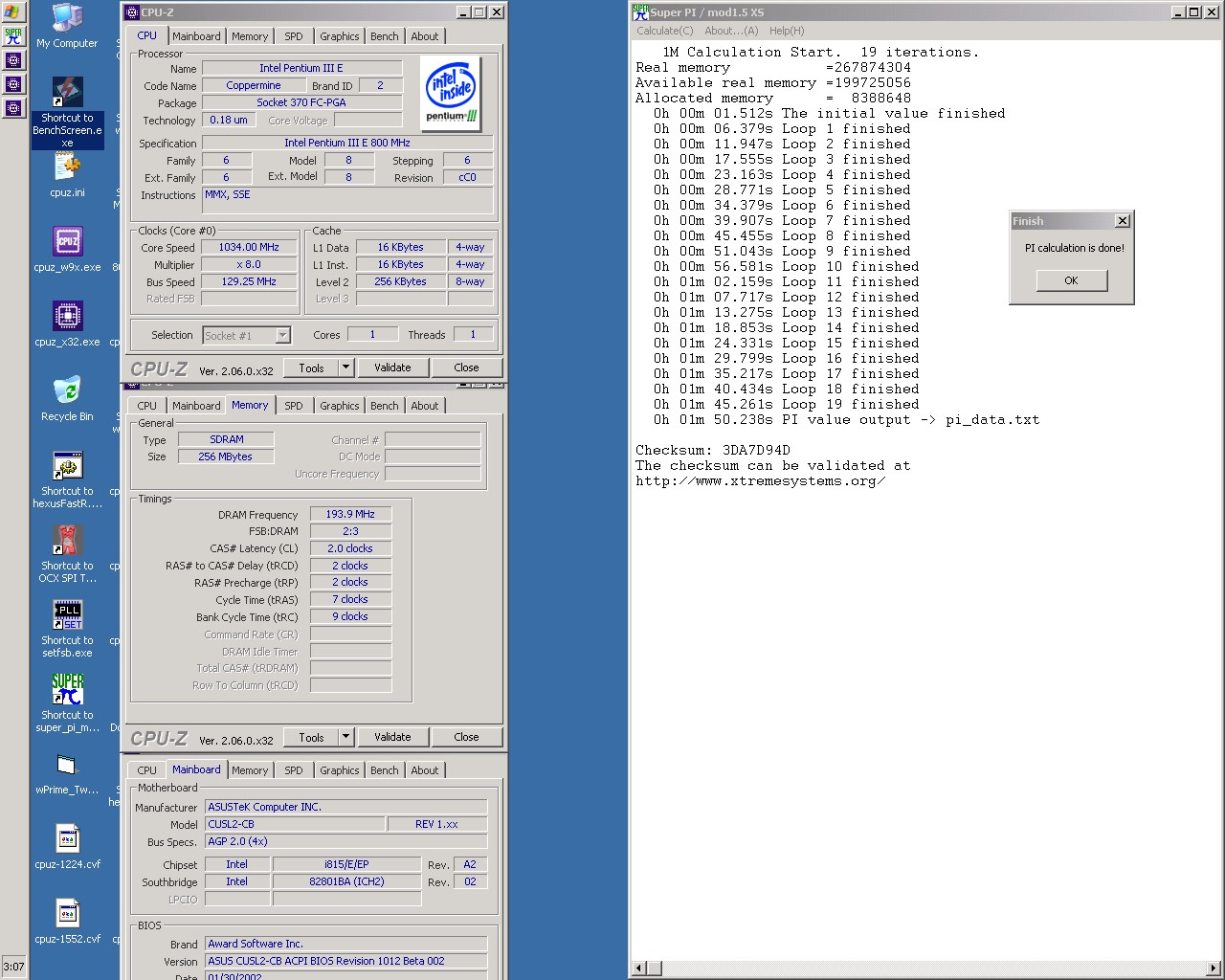Switch to Memory tab in top CPU-Z window

pyautogui.click(x=250, y=36)
